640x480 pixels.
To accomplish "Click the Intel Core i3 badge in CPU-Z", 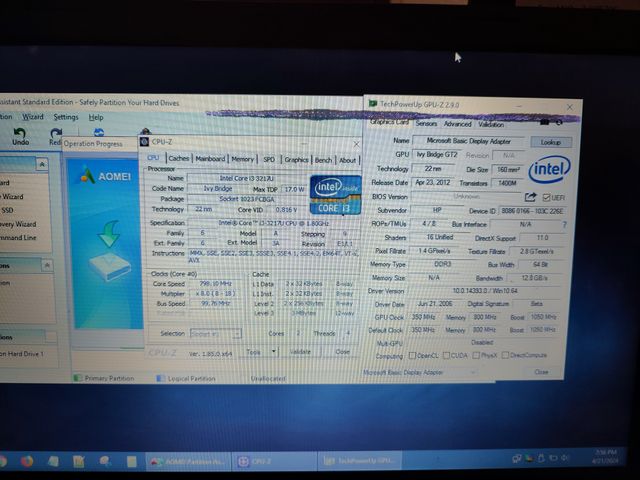I will coord(336,195).
